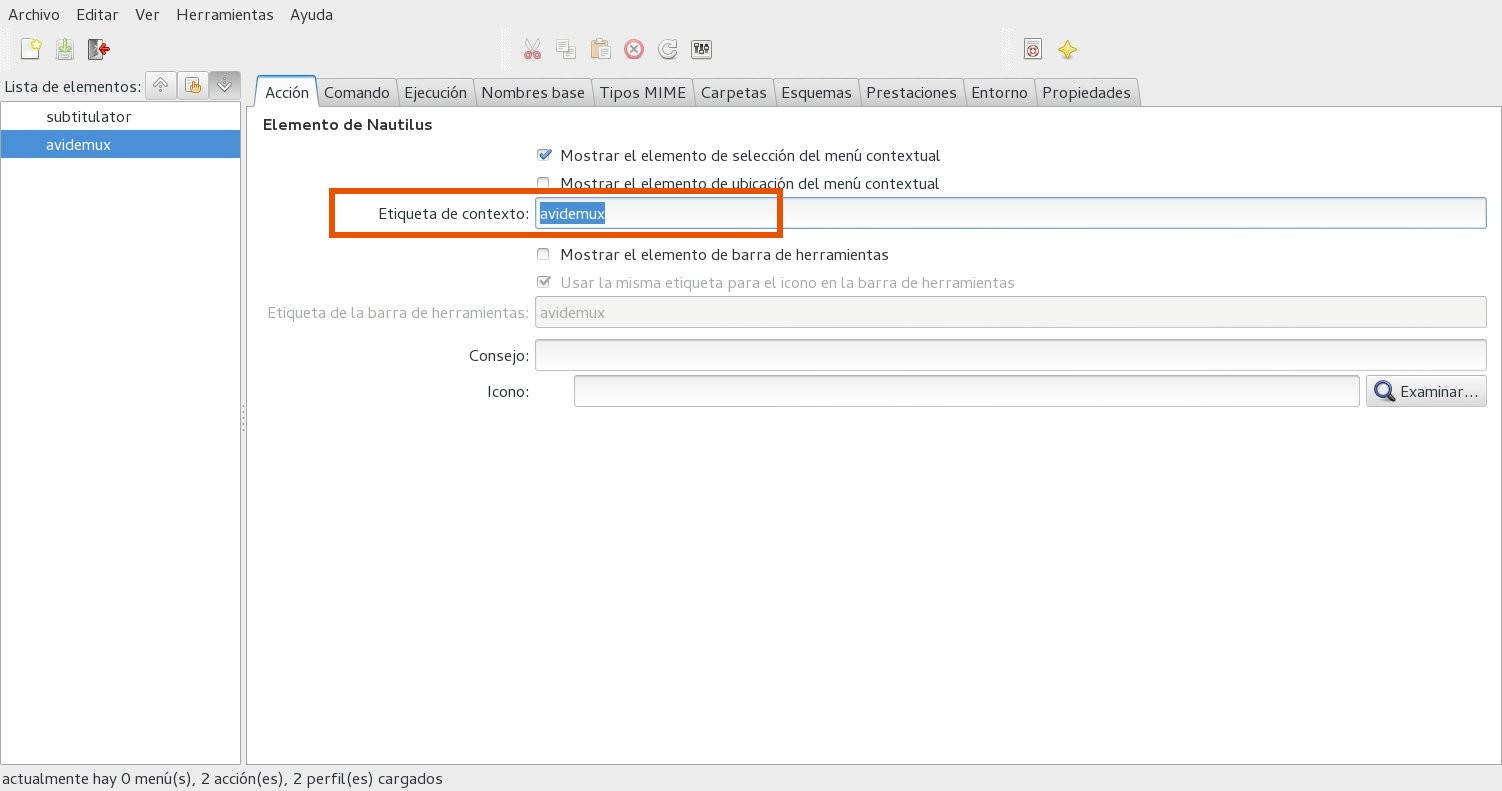Copy the selected item via the toolbar icon
The height and width of the screenshot is (791, 1502).
click(x=566, y=49)
